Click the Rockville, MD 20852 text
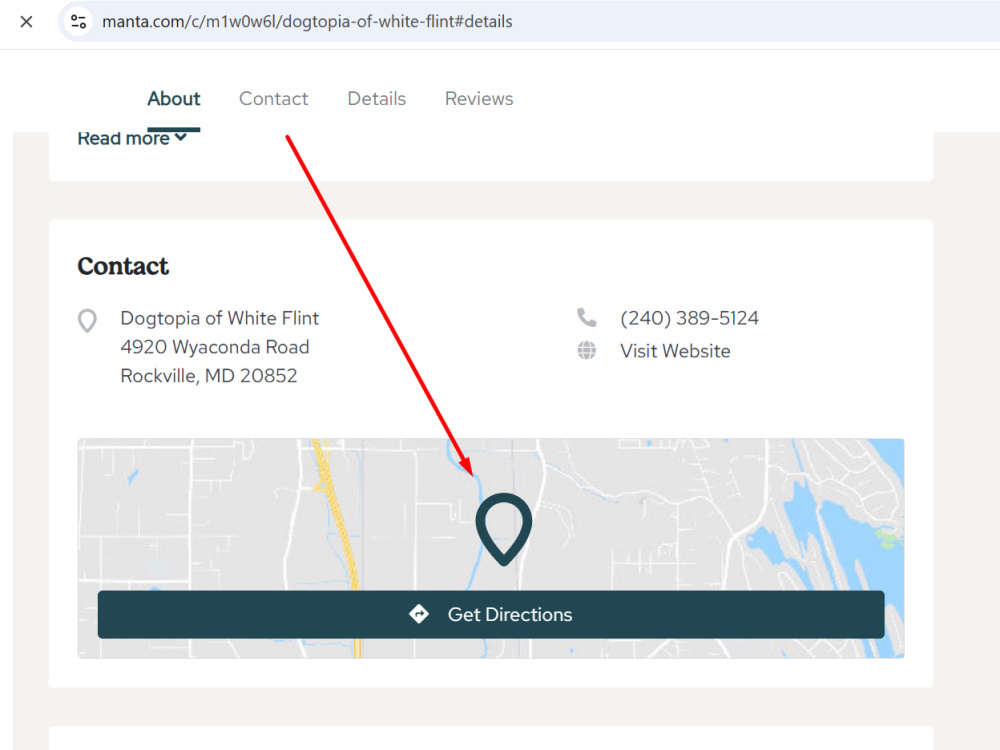 pos(209,376)
